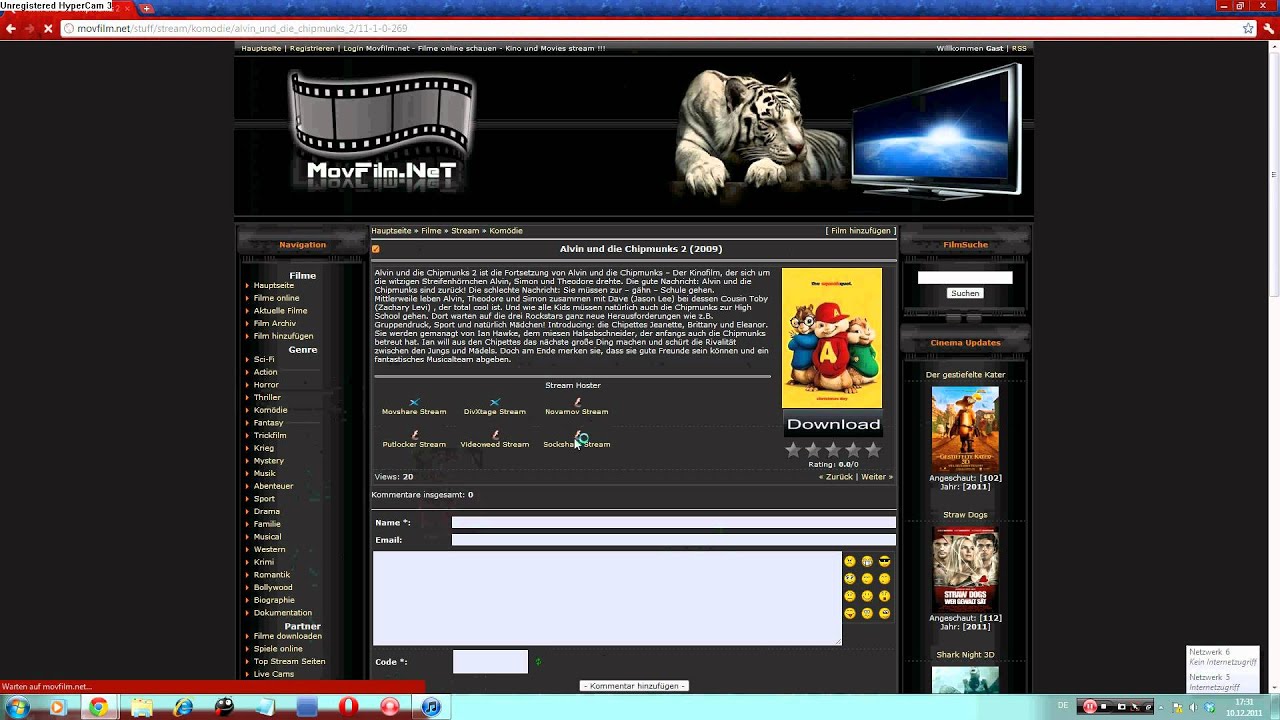This screenshot has width=1280, height=720.
Task: Open Internet Explorer from the taskbar
Action: click(183, 707)
